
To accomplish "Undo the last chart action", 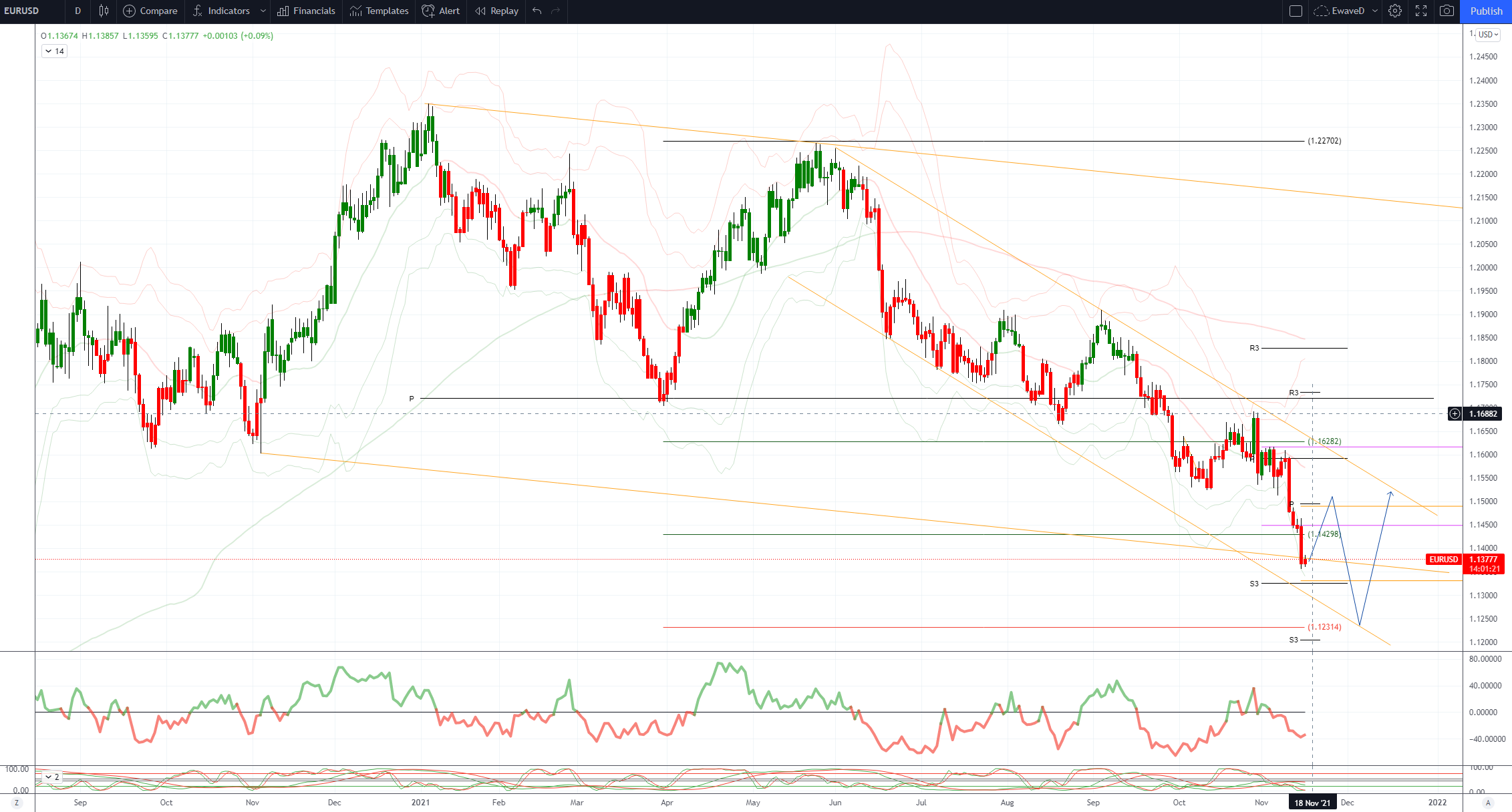I will coord(537,11).
